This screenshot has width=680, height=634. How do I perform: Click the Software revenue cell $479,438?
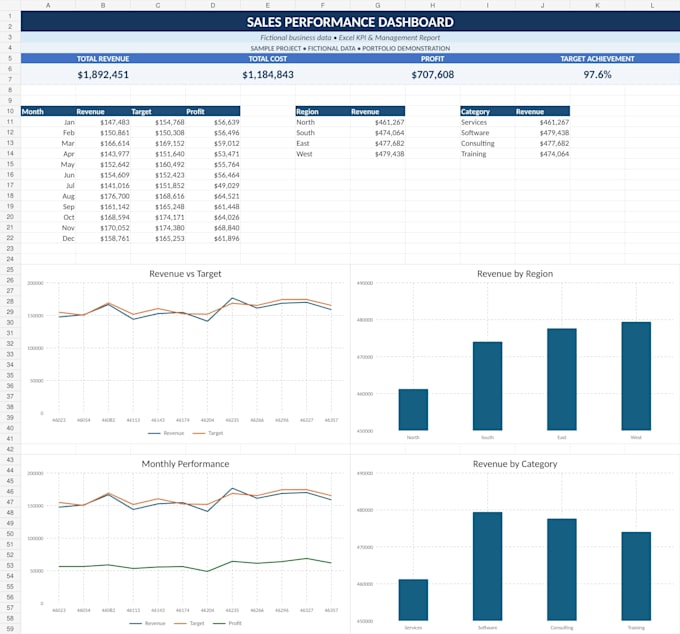[x=554, y=133]
